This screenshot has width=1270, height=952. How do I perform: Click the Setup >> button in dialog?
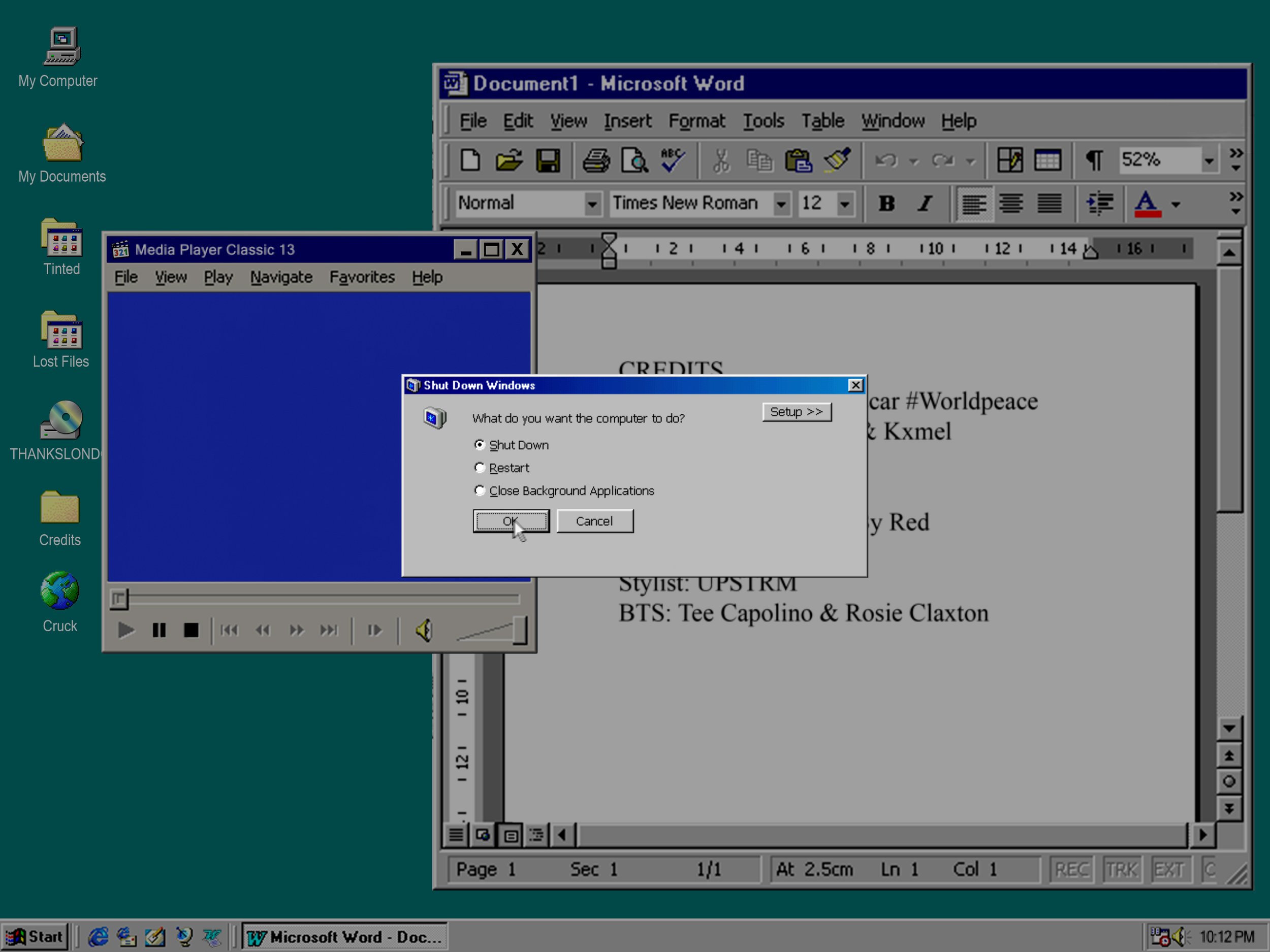pos(797,412)
